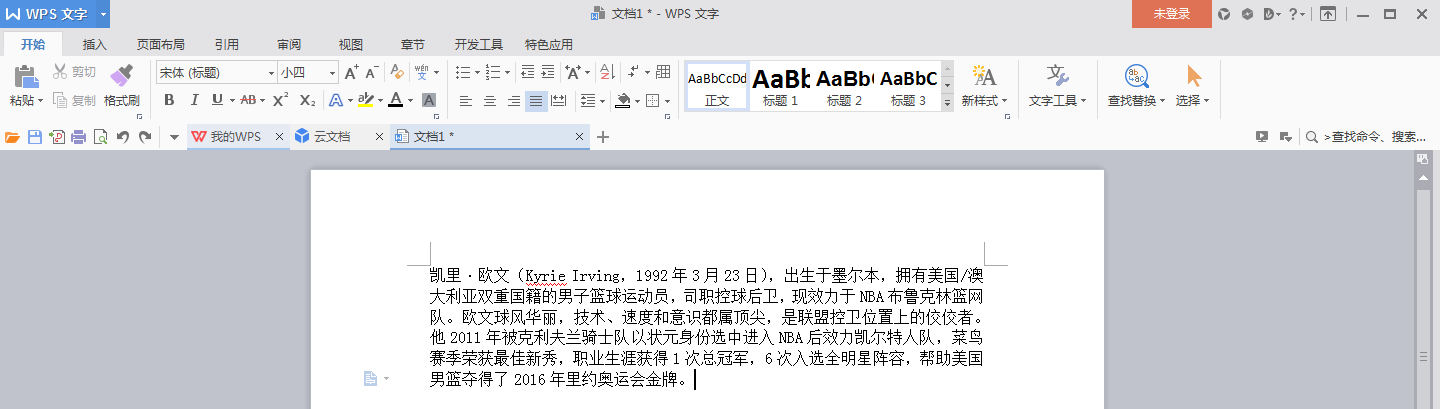The height and width of the screenshot is (409, 1440).
Task: Open WPS 文字 application menu arrow
Action: coord(103,14)
